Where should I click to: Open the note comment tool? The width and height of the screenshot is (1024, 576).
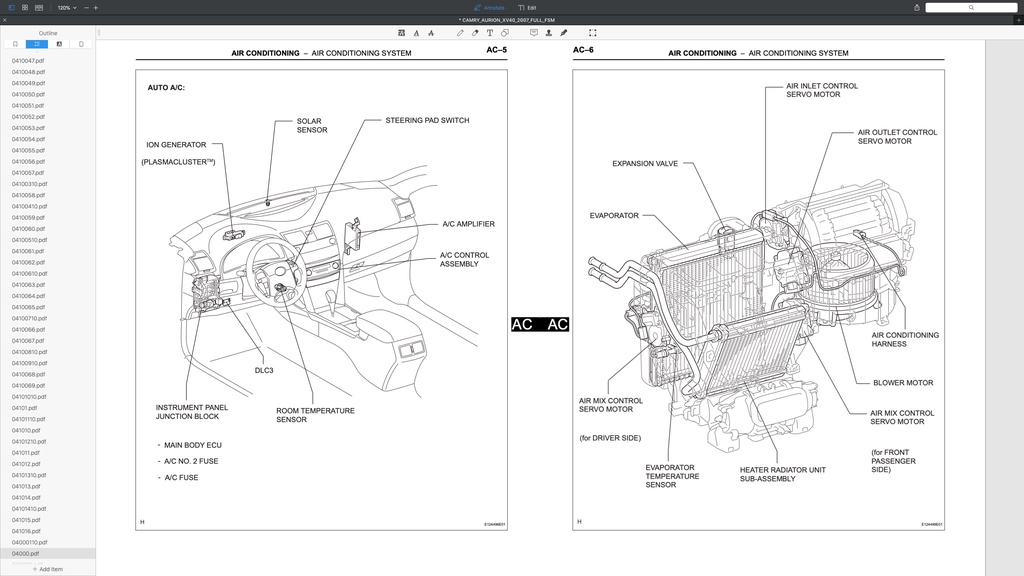click(533, 32)
